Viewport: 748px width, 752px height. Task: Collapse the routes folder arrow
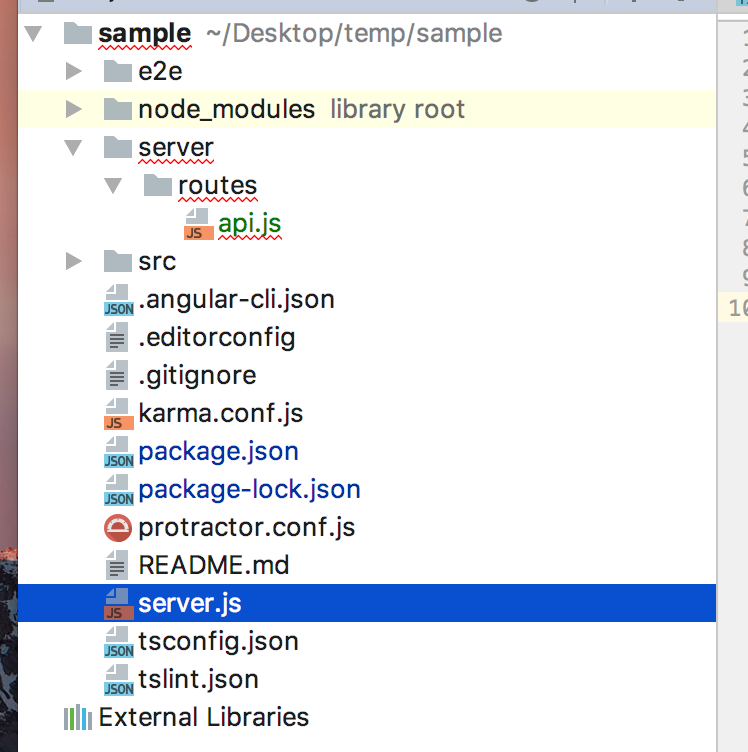point(113,186)
